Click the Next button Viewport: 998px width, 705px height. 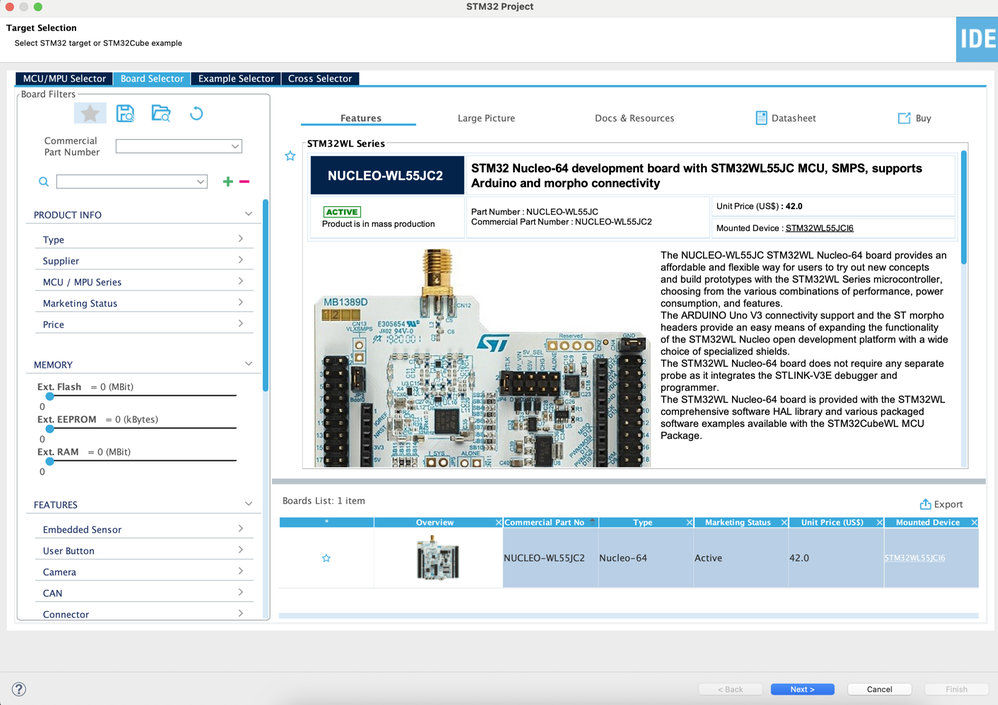point(803,689)
